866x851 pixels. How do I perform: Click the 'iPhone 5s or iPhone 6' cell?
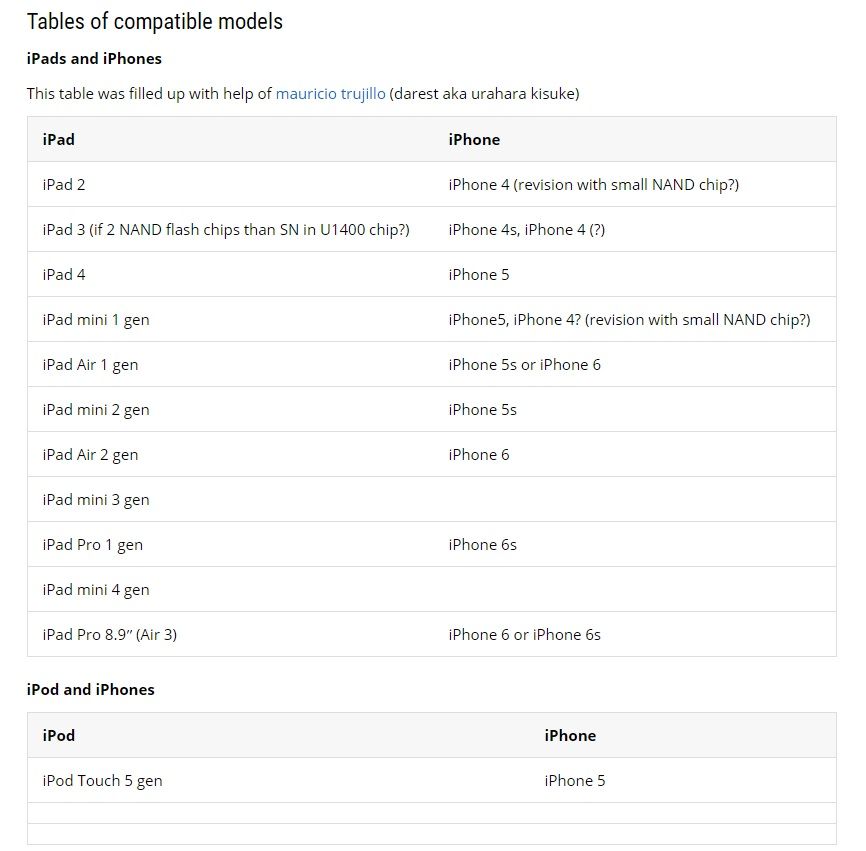coord(524,365)
